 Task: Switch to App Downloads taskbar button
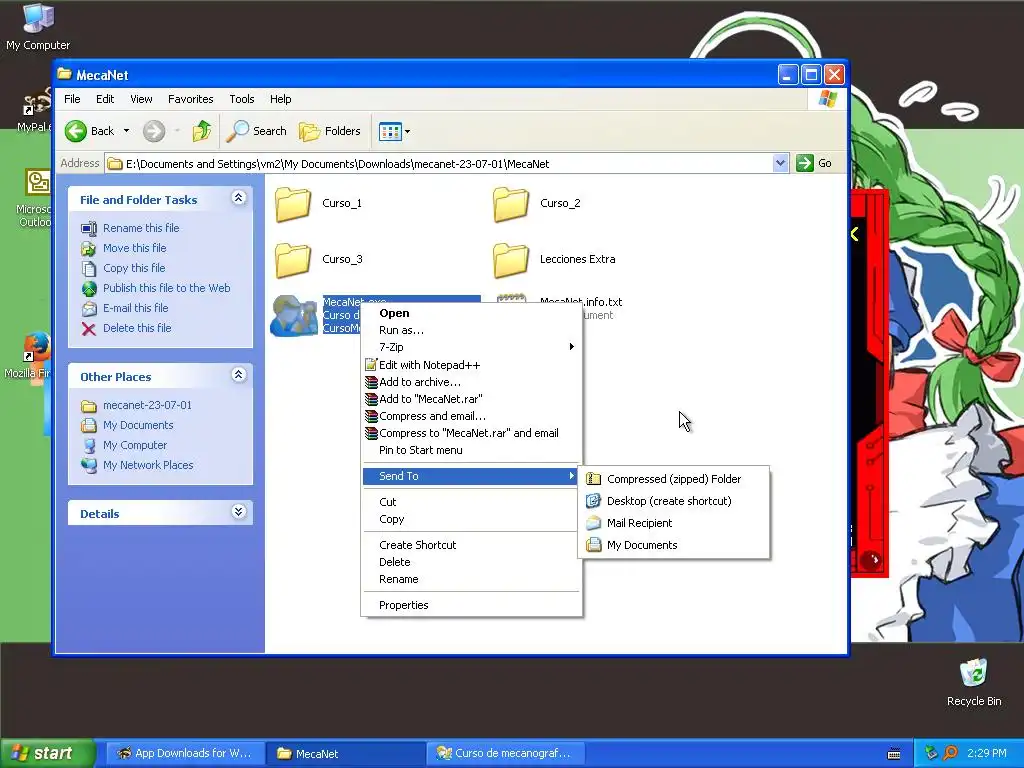click(186, 754)
